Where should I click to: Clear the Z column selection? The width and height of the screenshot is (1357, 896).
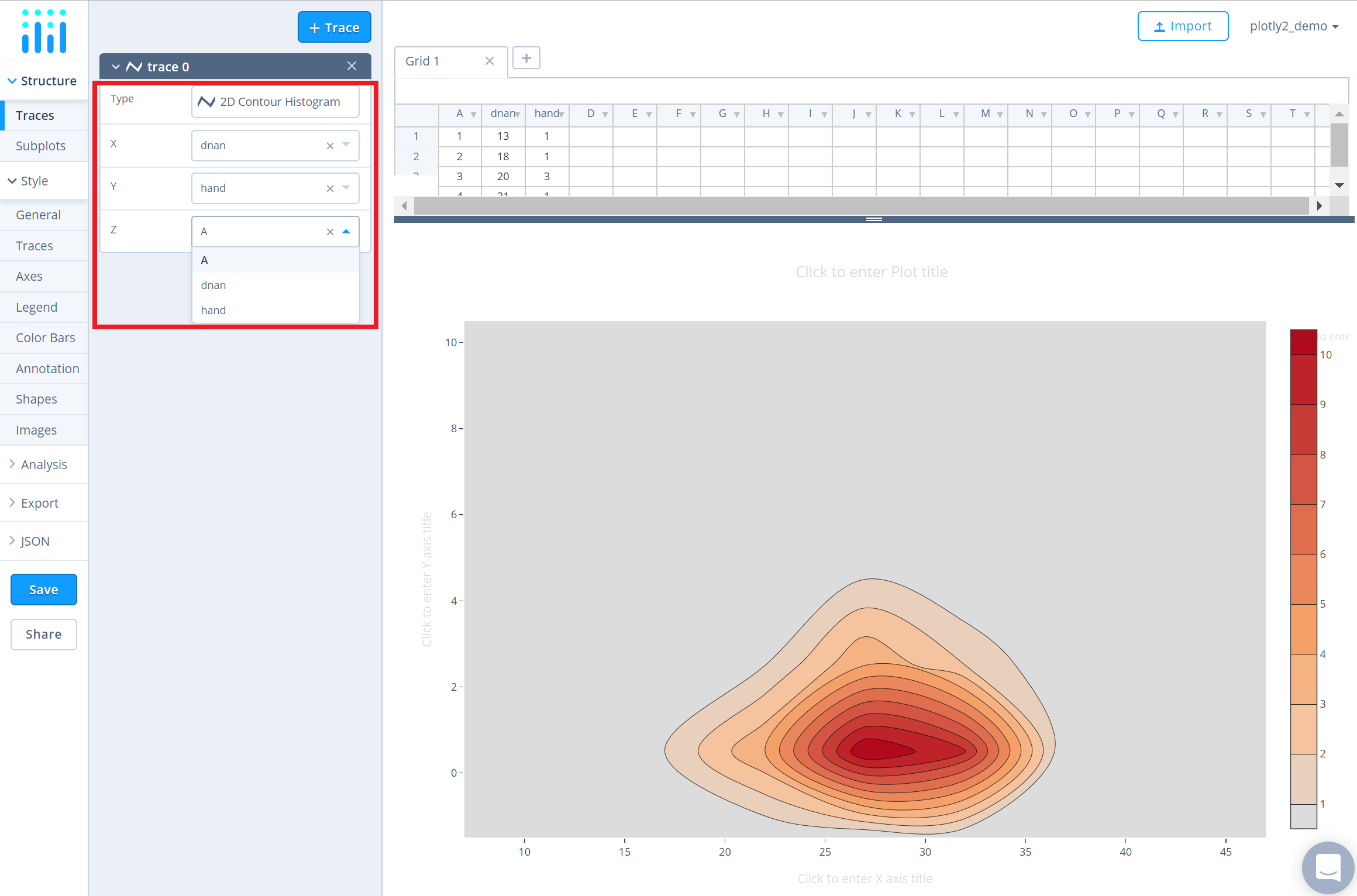[x=330, y=232]
